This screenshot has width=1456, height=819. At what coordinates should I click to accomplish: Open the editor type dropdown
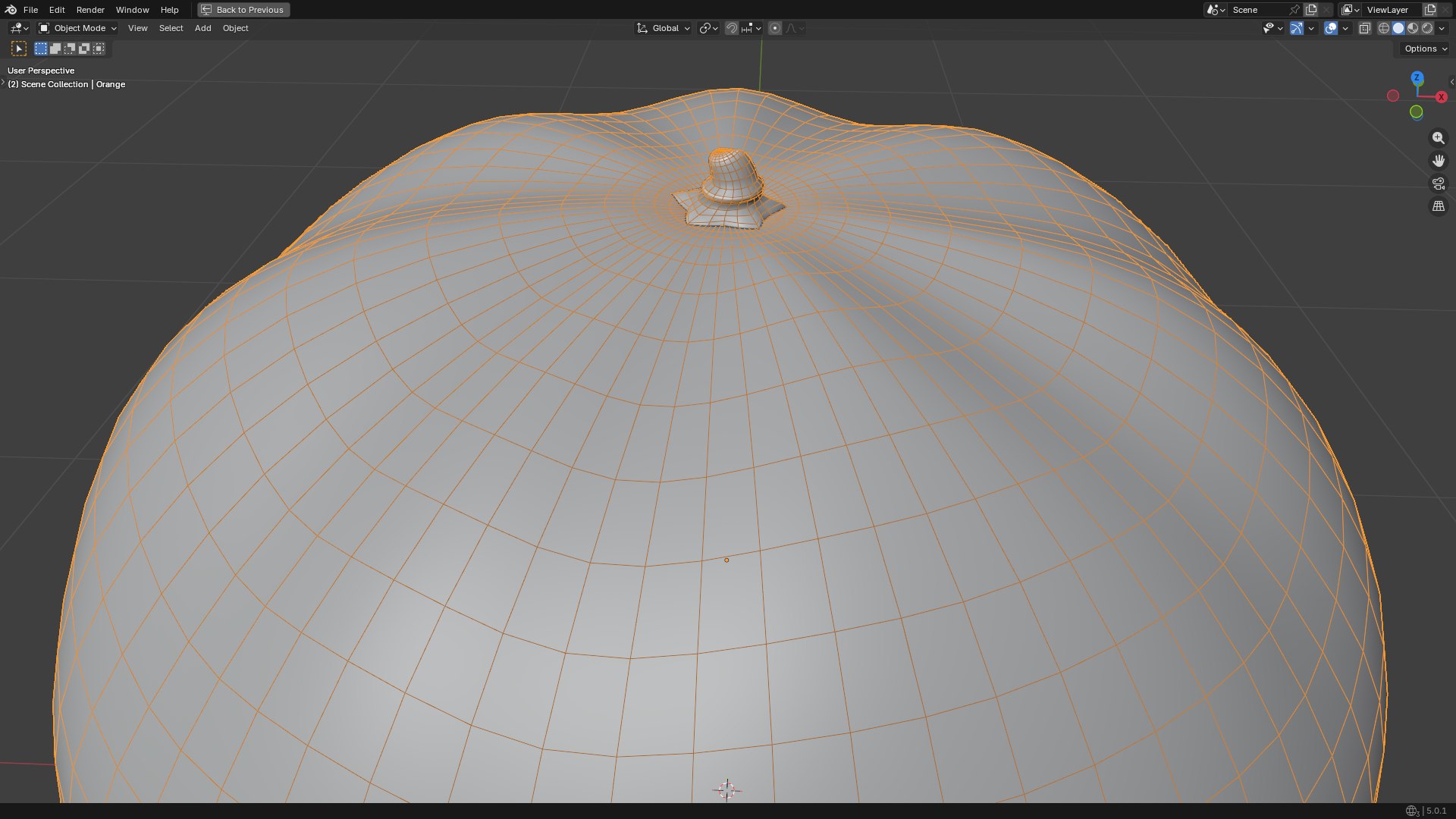19,28
